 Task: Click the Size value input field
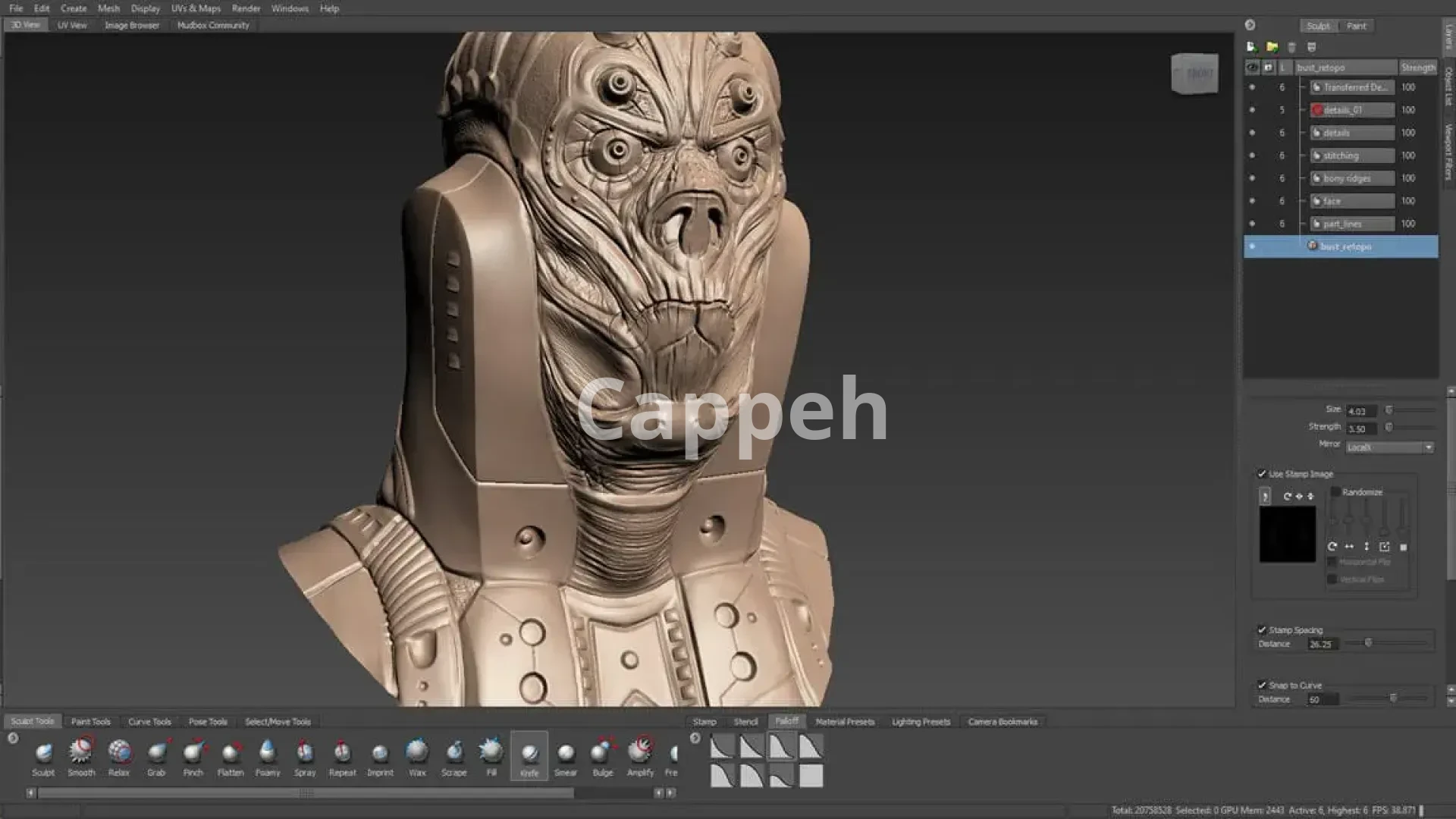point(1360,411)
